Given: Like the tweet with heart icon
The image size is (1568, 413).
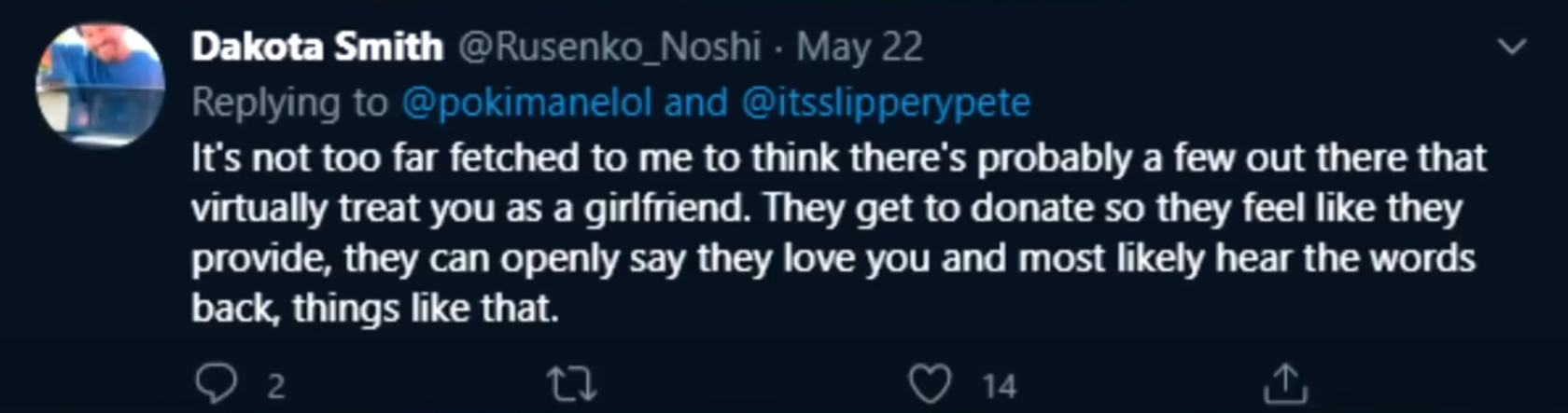Looking at the screenshot, I should tap(930, 384).
